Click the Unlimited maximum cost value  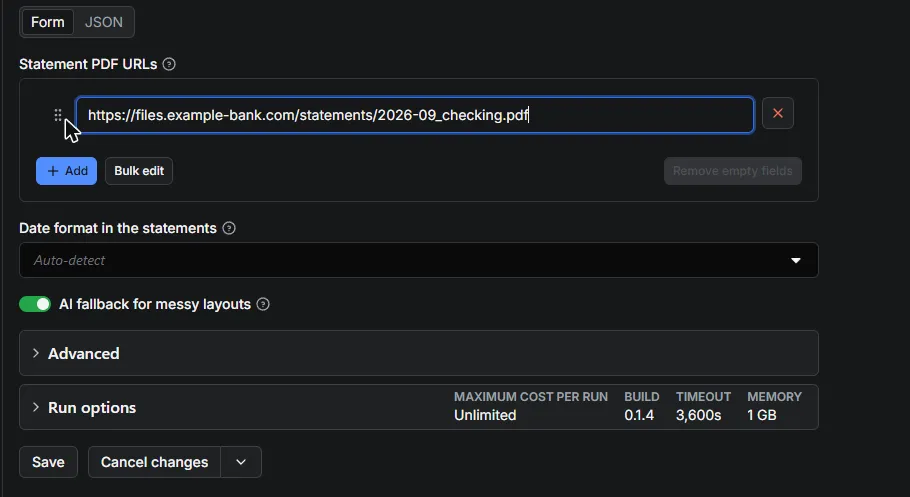tap(485, 415)
